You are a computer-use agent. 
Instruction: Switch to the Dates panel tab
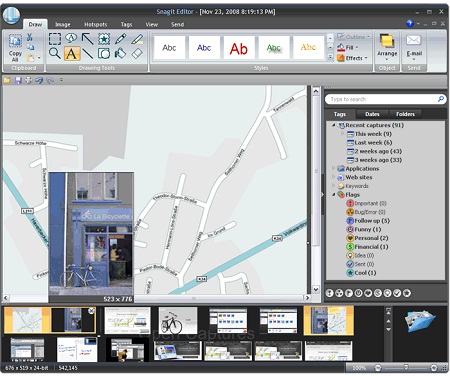(372, 114)
